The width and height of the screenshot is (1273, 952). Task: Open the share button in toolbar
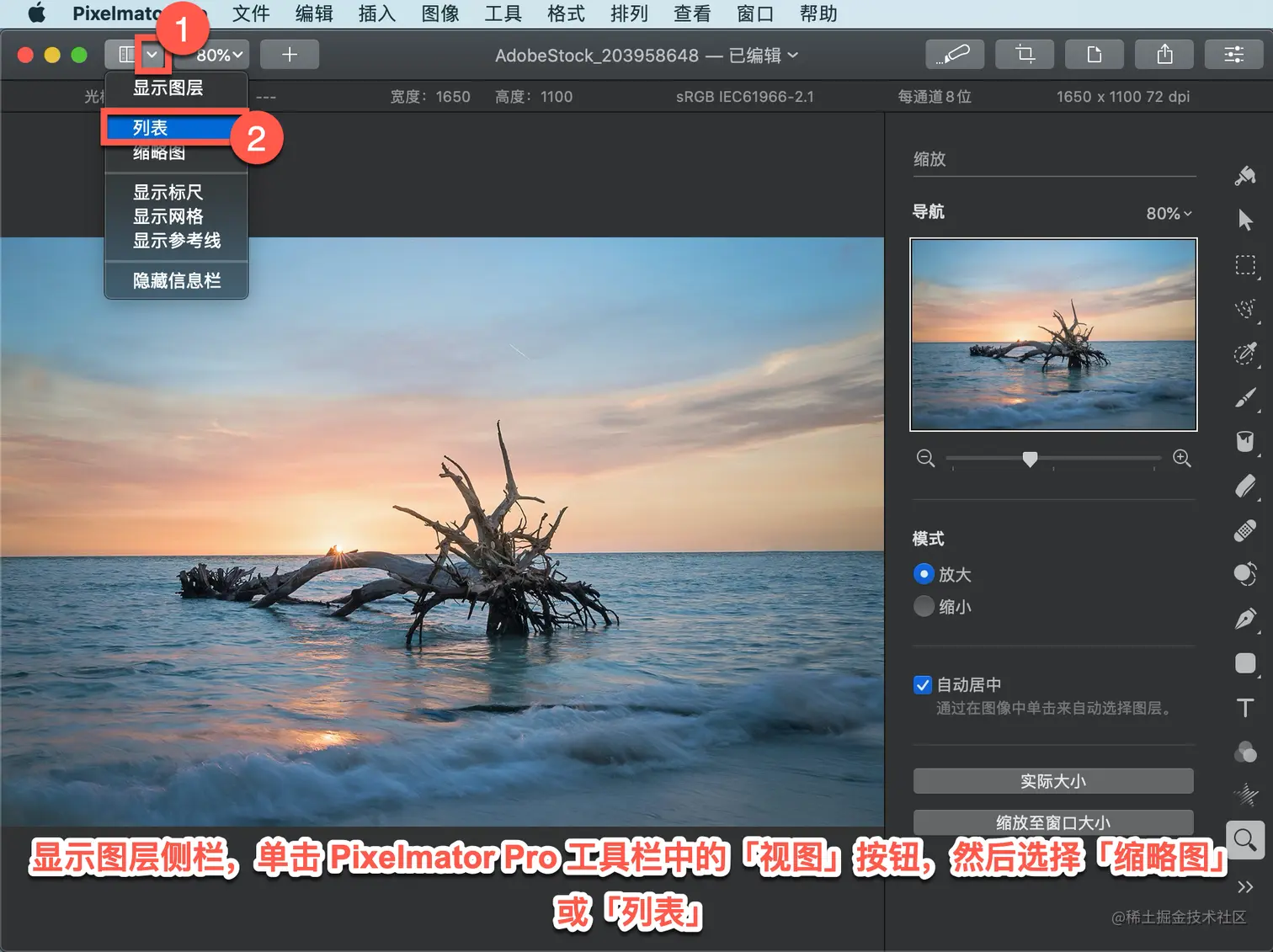click(x=1164, y=55)
